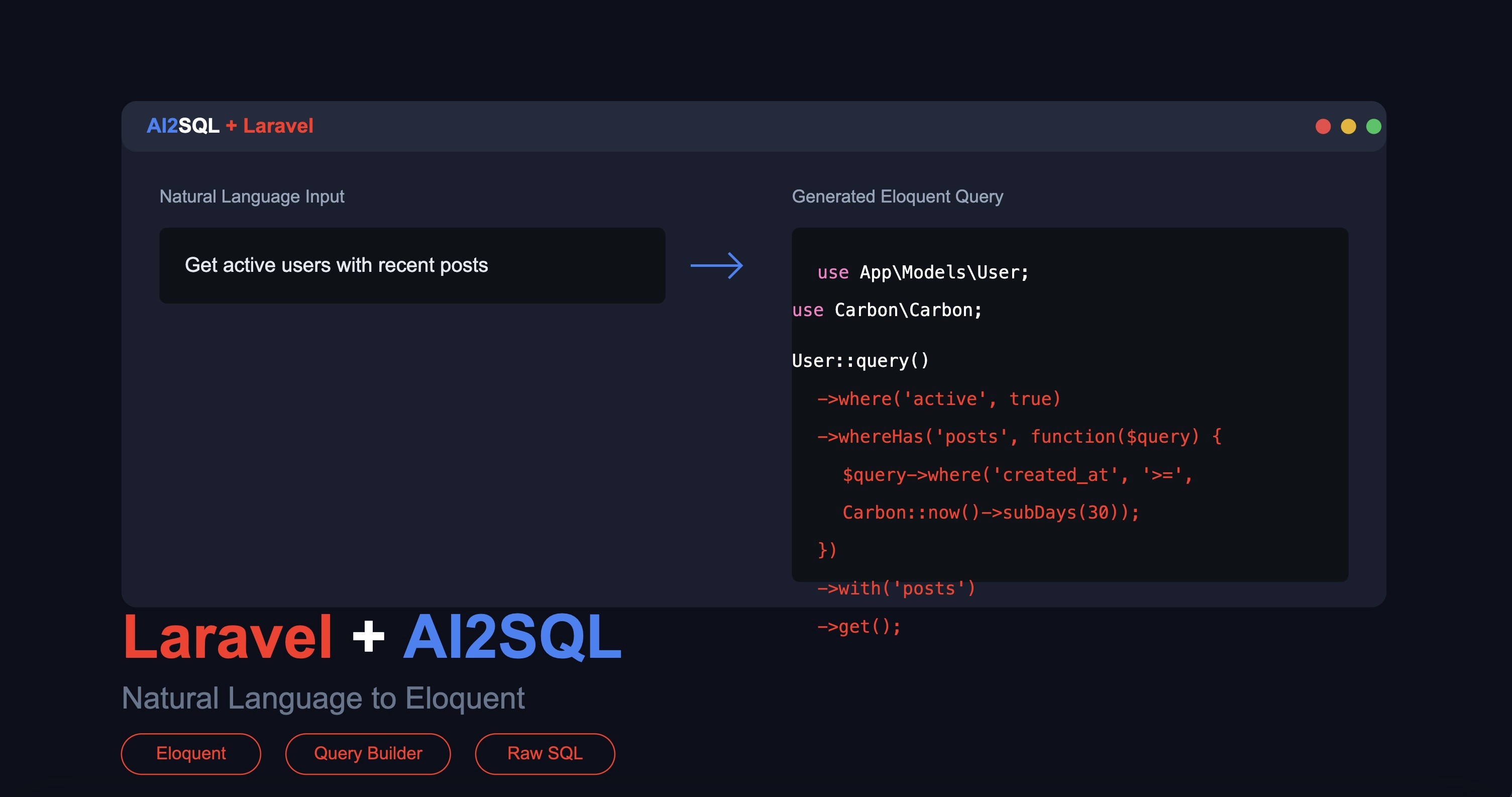Click the 'User::query()' code line

(860, 361)
